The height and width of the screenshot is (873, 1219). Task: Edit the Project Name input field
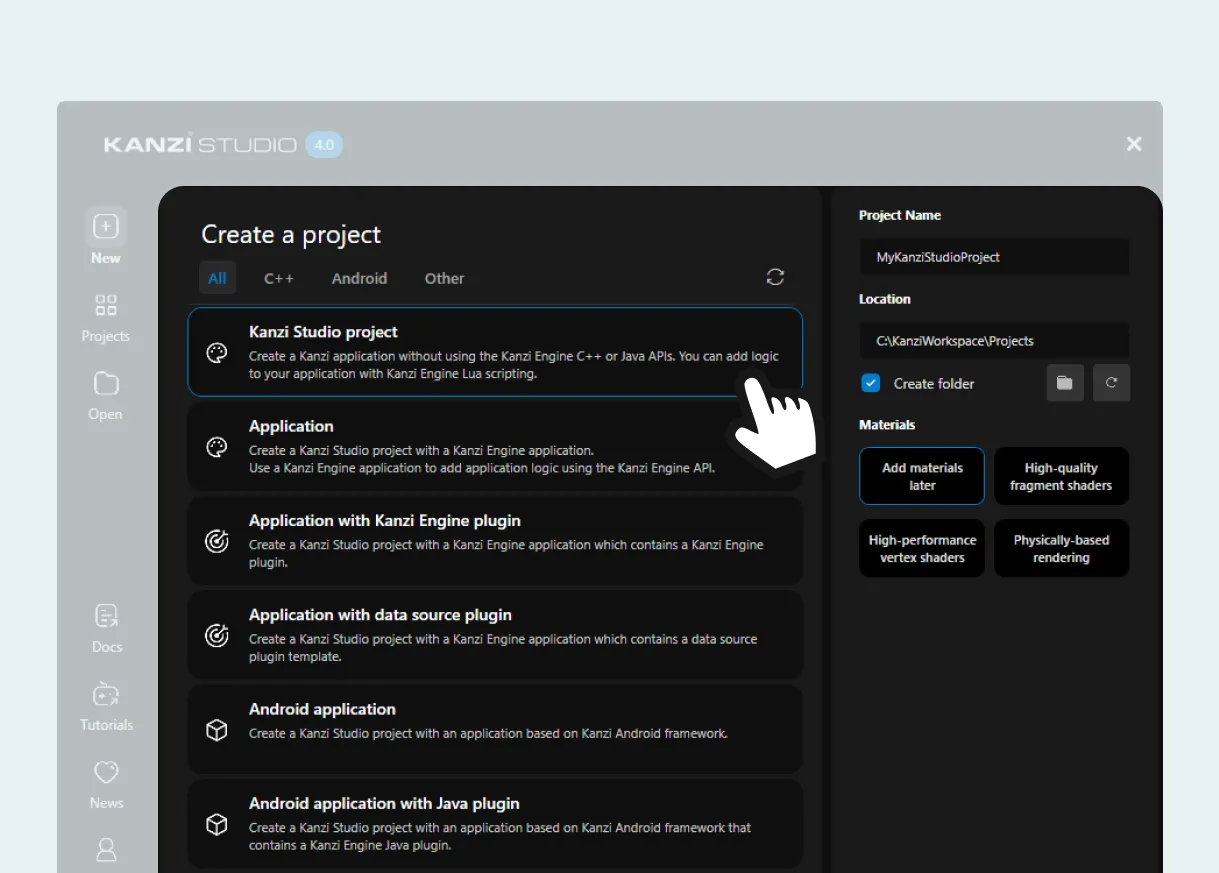point(994,257)
